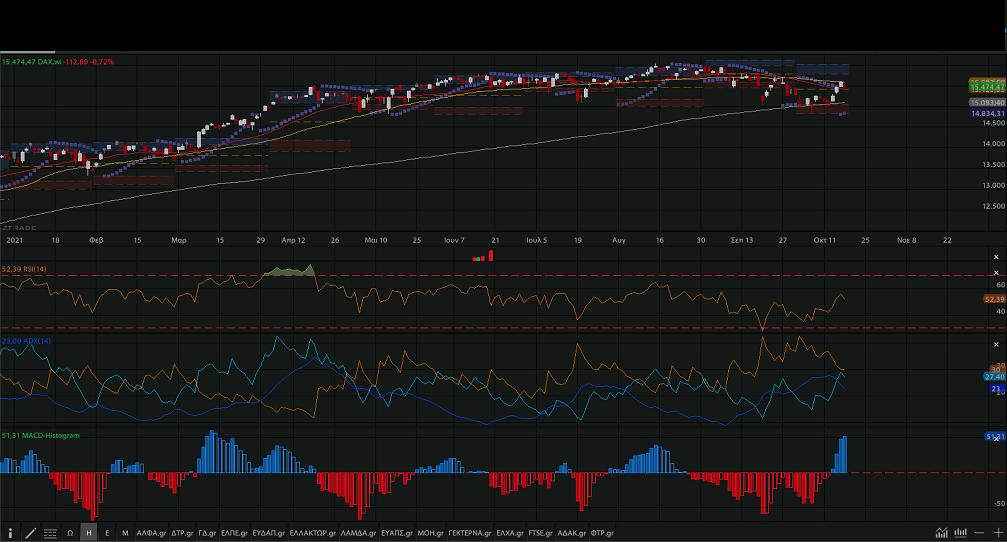Zoom in using the plus icon
This screenshot has width=1007, height=542.
point(997,533)
